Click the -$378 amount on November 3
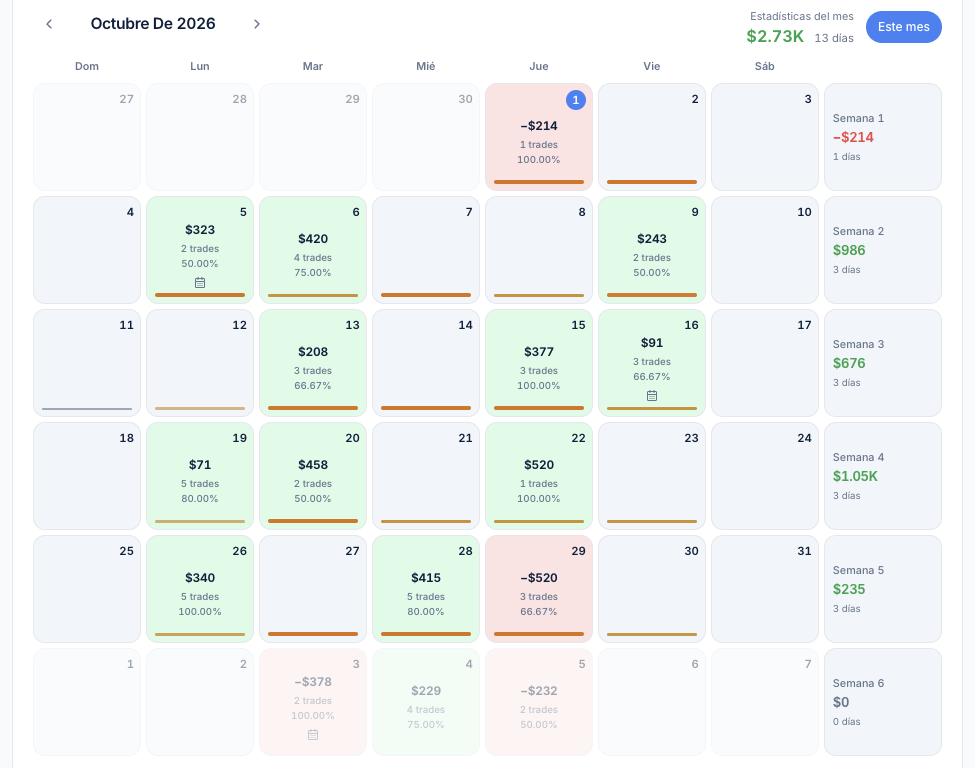 pyautogui.click(x=313, y=682)
